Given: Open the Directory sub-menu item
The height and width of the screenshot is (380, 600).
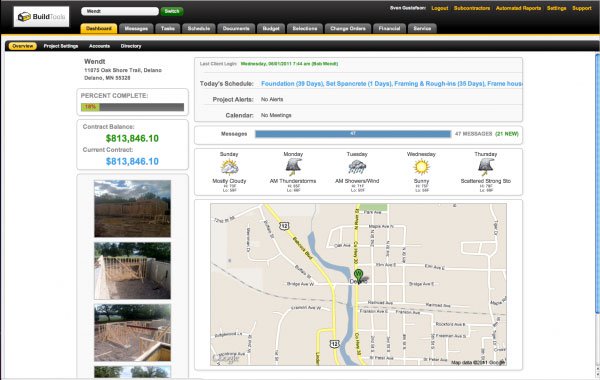Looking at the screenshot, I should [x=131, y=46].
